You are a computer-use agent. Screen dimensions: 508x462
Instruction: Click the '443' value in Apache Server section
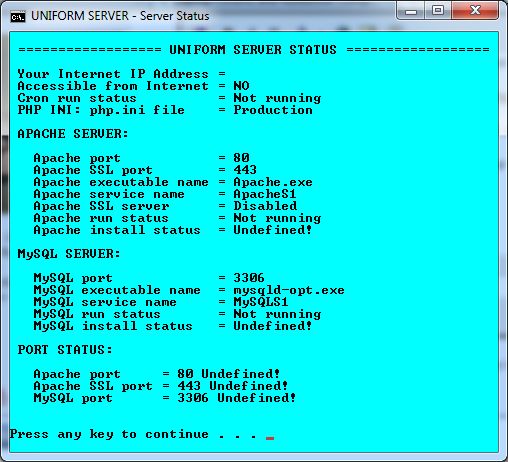[x=245, y=170]
